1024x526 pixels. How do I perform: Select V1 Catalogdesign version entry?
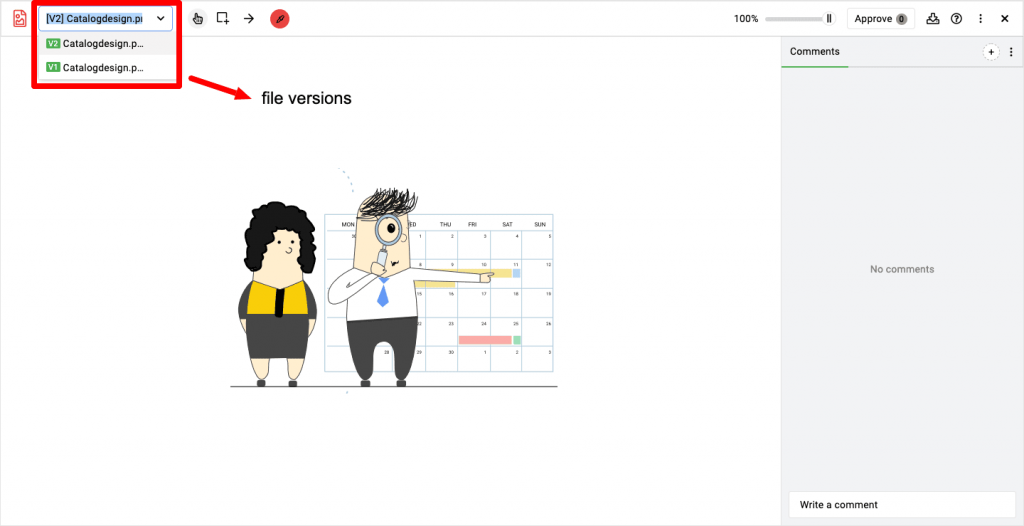(106, 67)
